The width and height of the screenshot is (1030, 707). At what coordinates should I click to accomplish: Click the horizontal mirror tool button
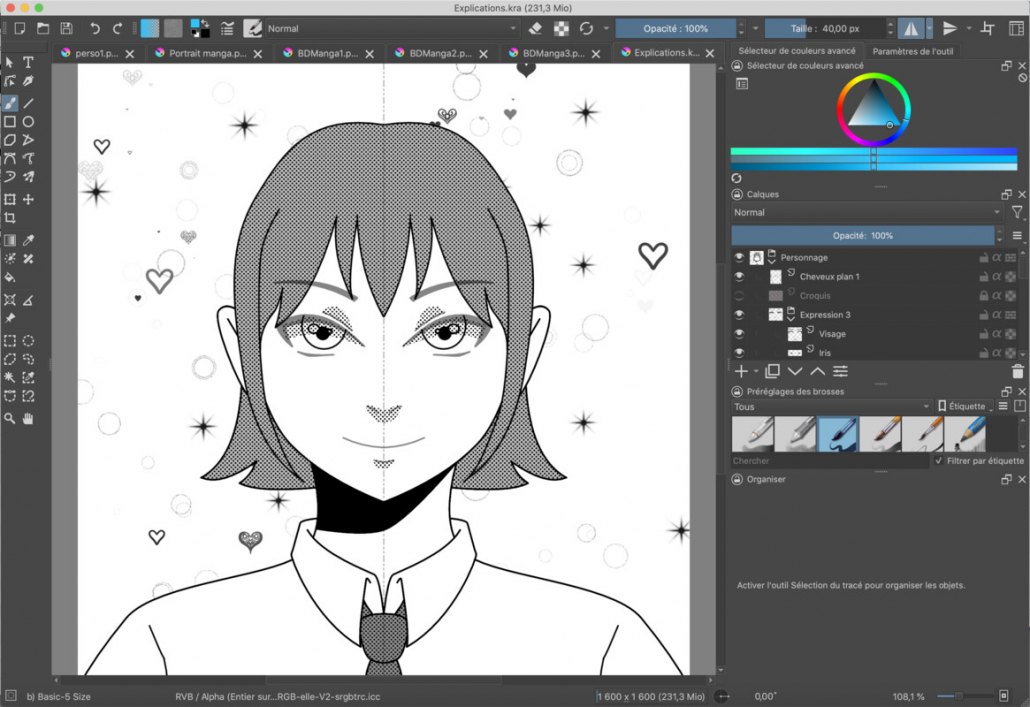pyautogui.click(x=910, y=29)
